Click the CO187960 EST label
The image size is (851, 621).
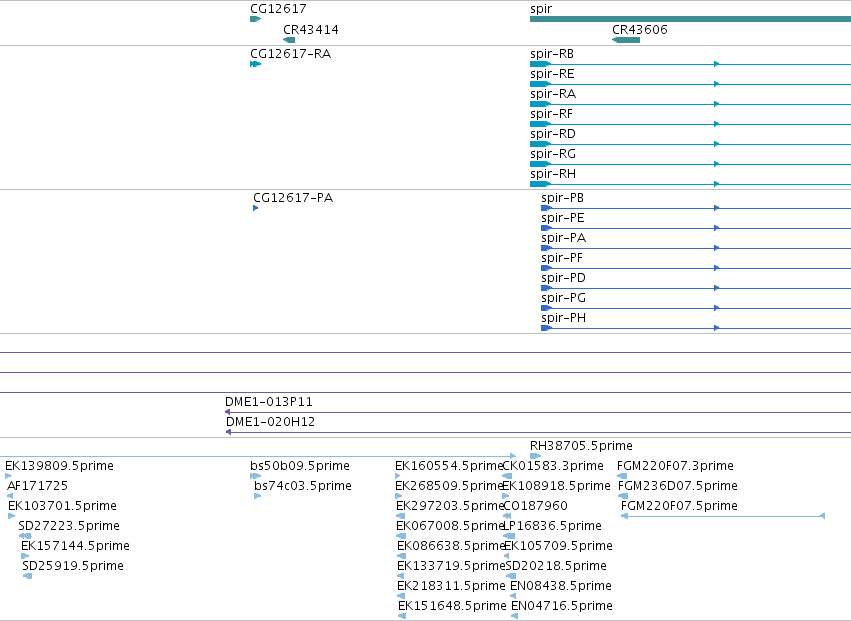(x=536, y=506)
